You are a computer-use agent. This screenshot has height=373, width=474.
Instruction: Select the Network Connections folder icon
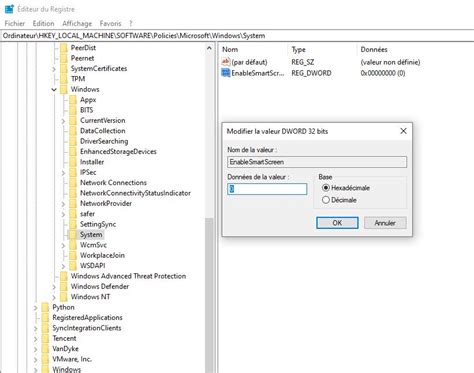click(73, 183)
